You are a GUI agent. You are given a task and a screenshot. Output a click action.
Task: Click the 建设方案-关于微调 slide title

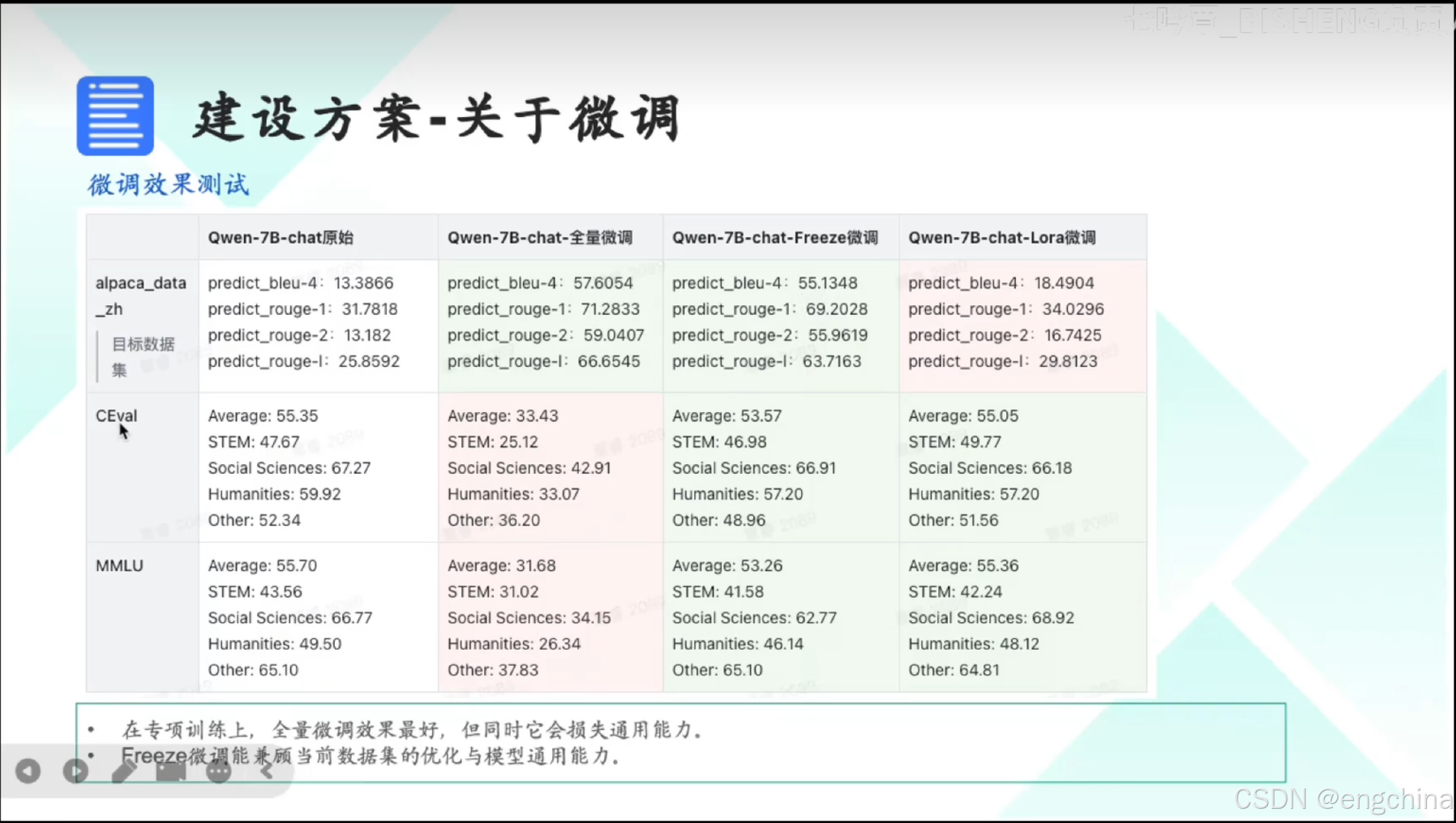coord(437,118)
